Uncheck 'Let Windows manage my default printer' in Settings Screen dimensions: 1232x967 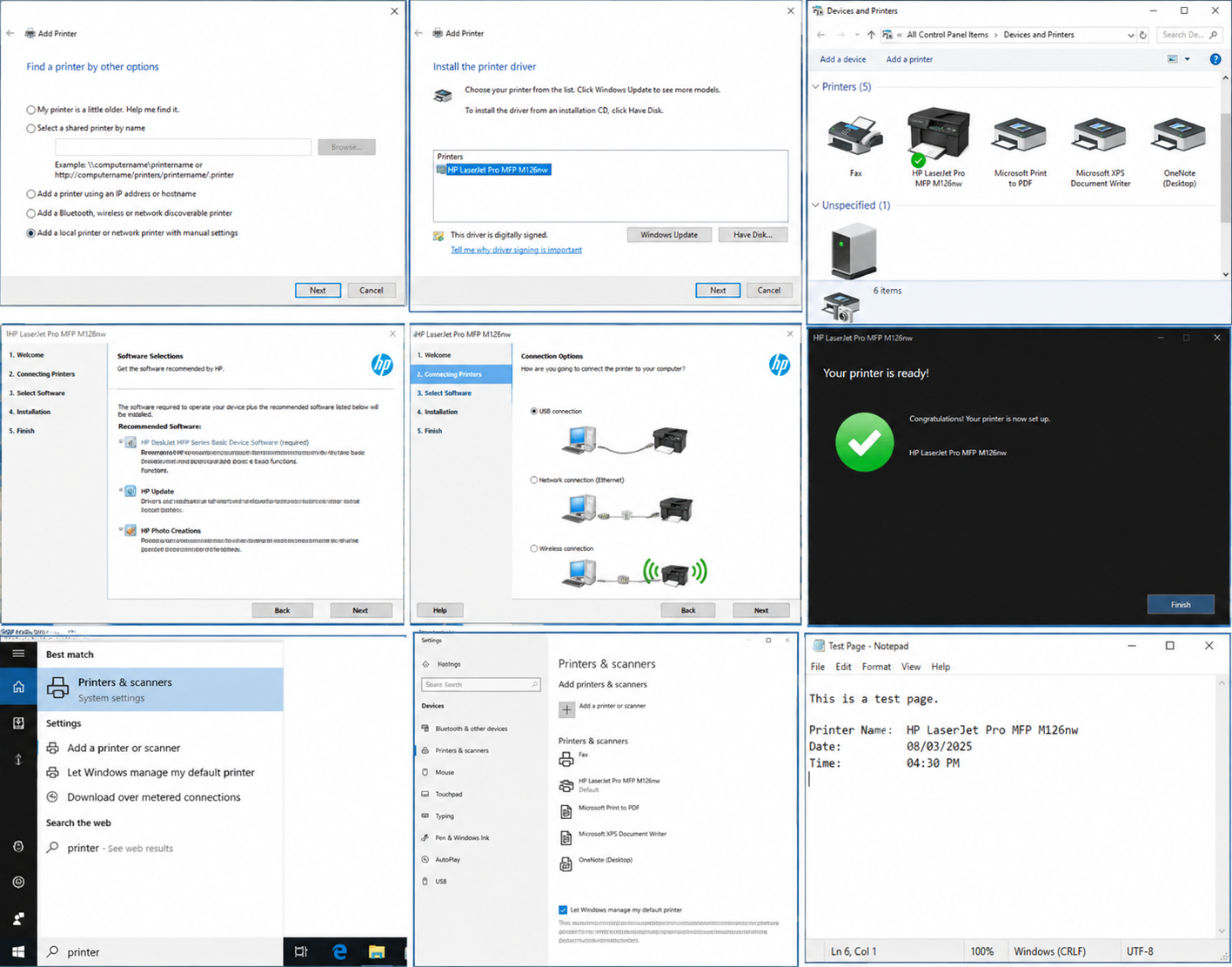tap(563, 910)
